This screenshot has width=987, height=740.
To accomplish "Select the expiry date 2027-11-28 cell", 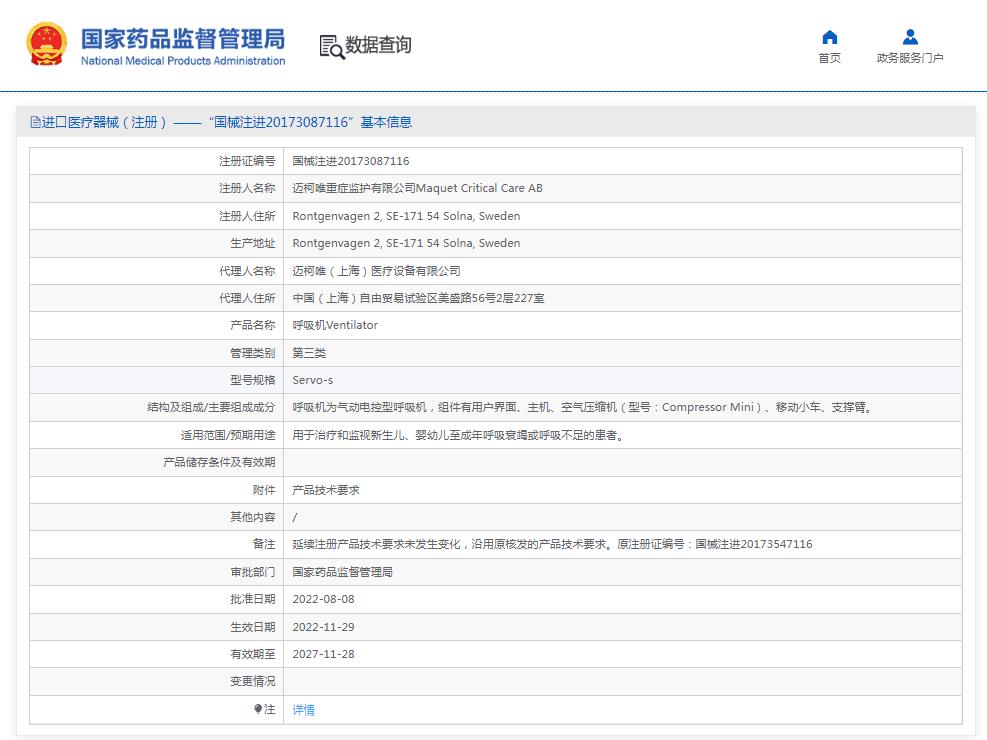I will click(x=323, y=655).
